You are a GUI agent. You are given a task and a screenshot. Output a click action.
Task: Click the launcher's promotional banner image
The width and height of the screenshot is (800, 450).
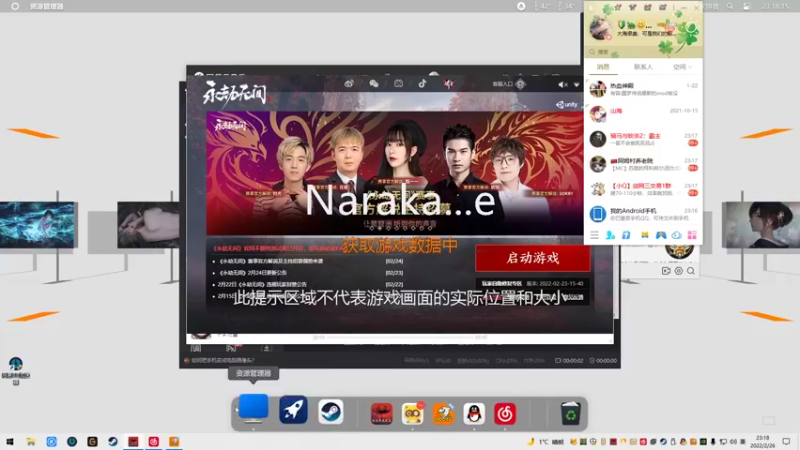(x=394, y=173)
